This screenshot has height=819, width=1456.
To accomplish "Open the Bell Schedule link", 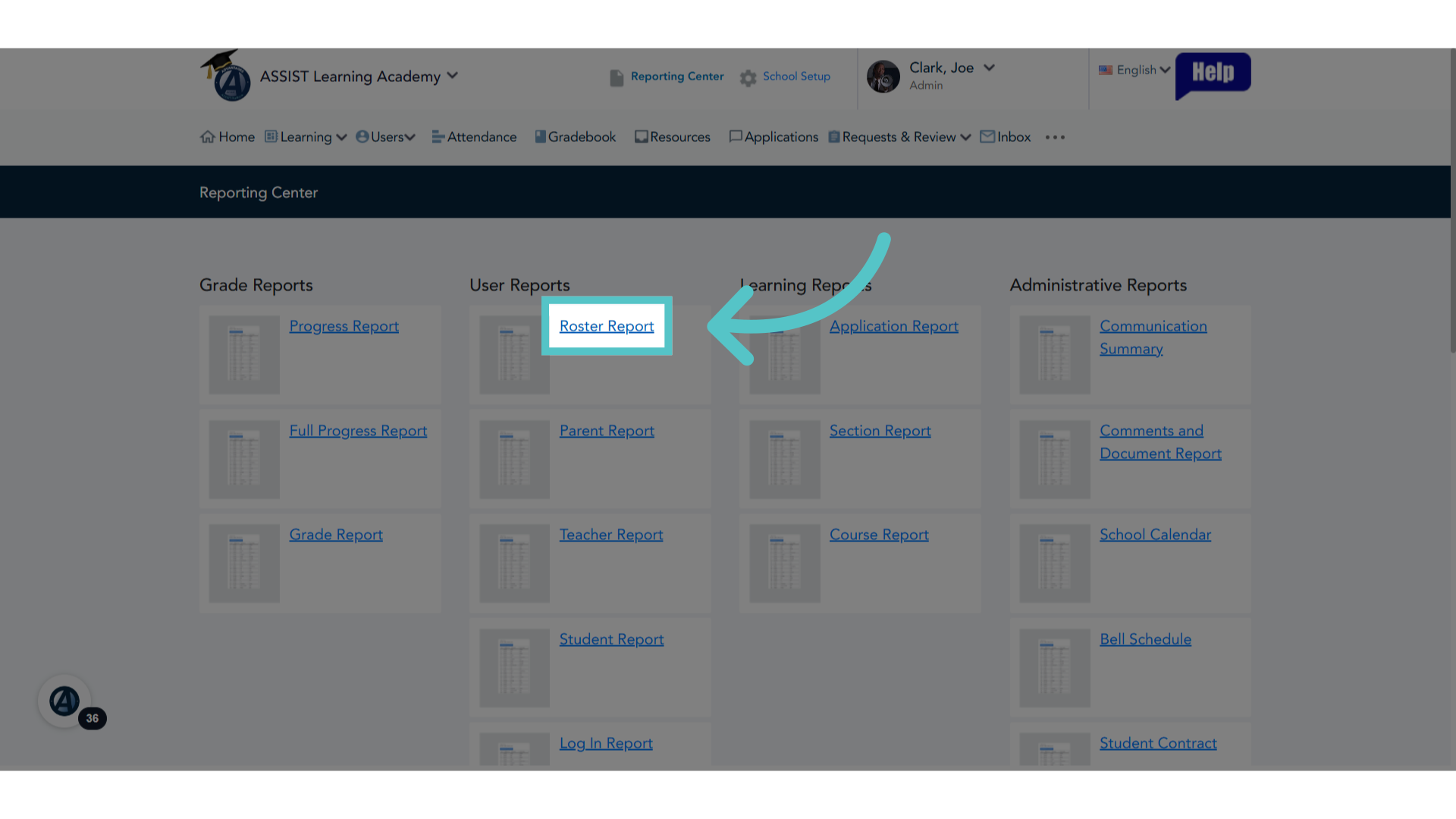I will [1145, 639].
